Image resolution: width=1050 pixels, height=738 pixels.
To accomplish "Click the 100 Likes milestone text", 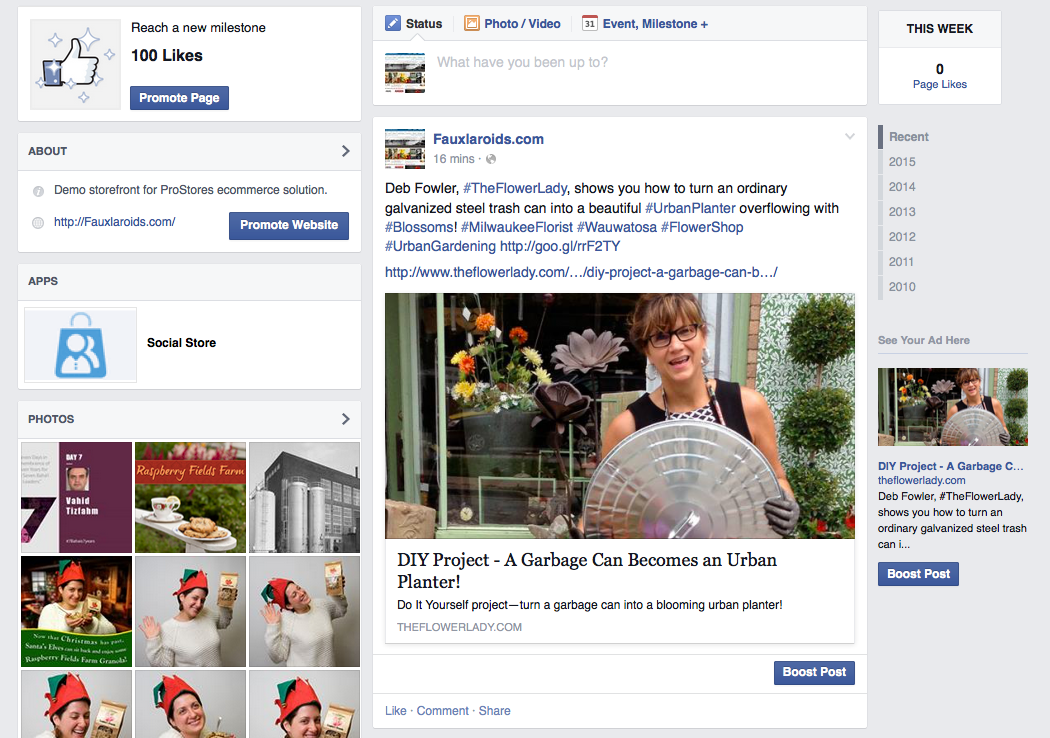I will click(167, 56).
